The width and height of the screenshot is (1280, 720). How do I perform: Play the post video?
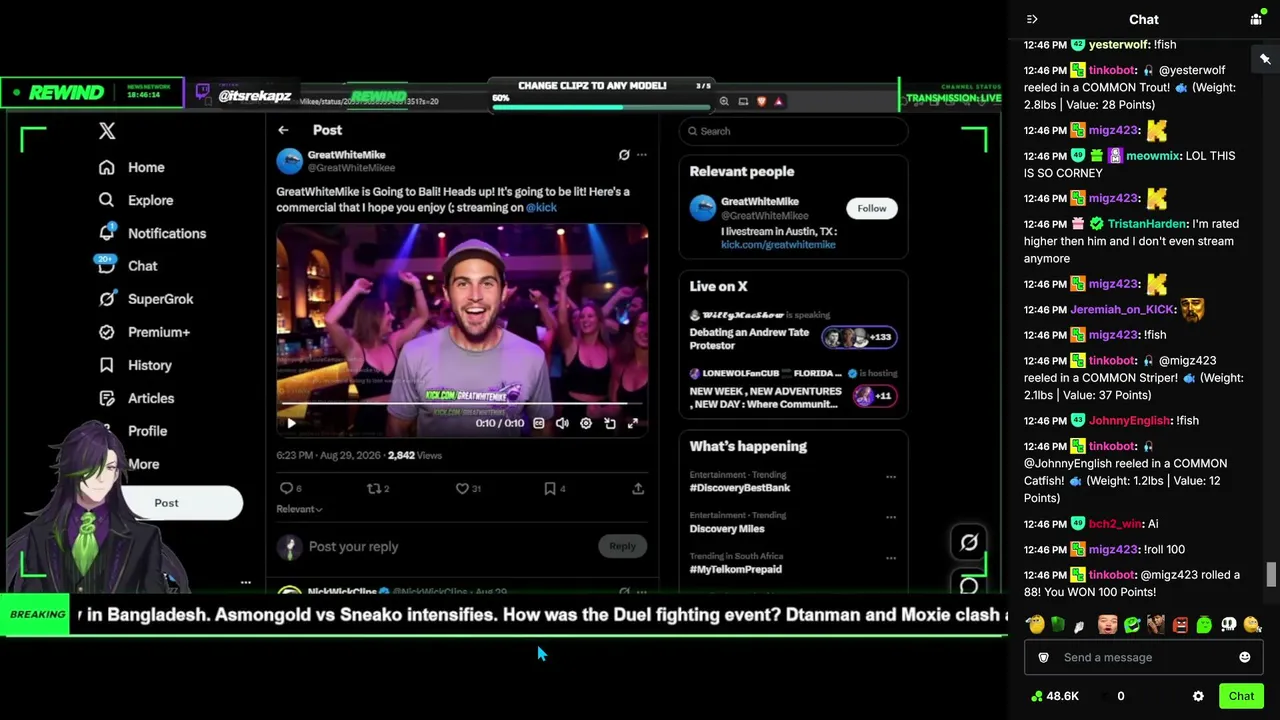291,423
